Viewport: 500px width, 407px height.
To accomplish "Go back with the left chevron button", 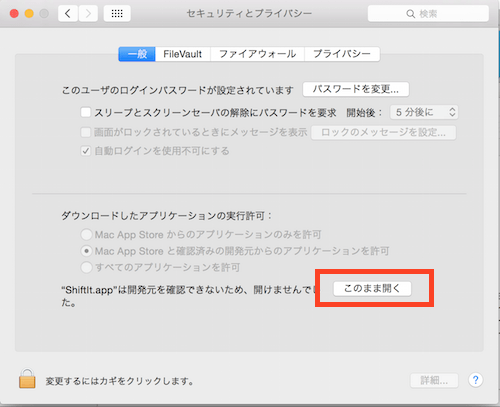I will click(68, 13).
